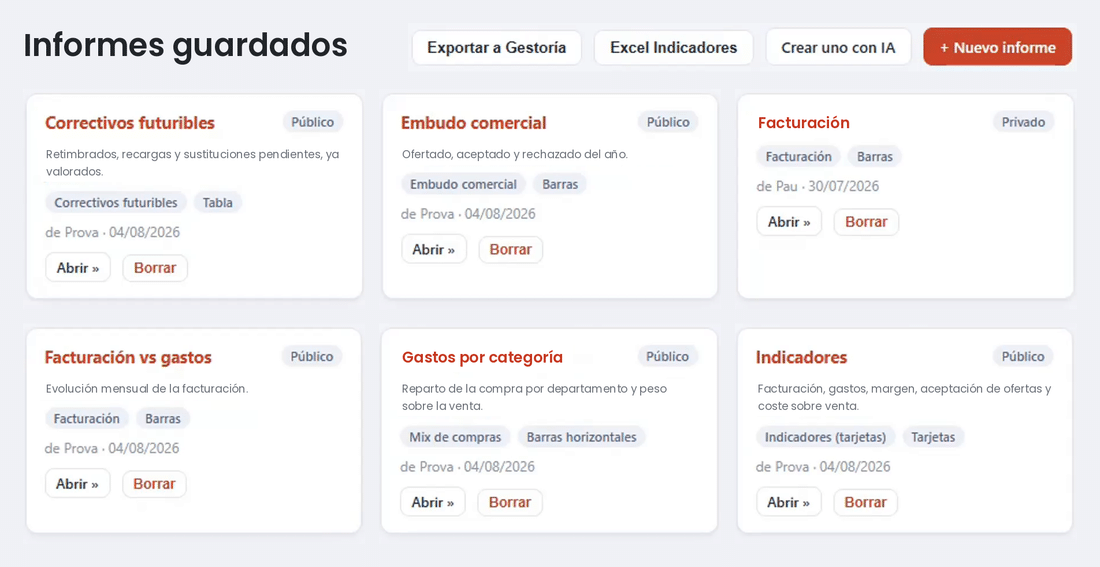Delete the private Facturación report with Borrar
This screenshot has height=567, width=1100.
(x=866, y=222)
